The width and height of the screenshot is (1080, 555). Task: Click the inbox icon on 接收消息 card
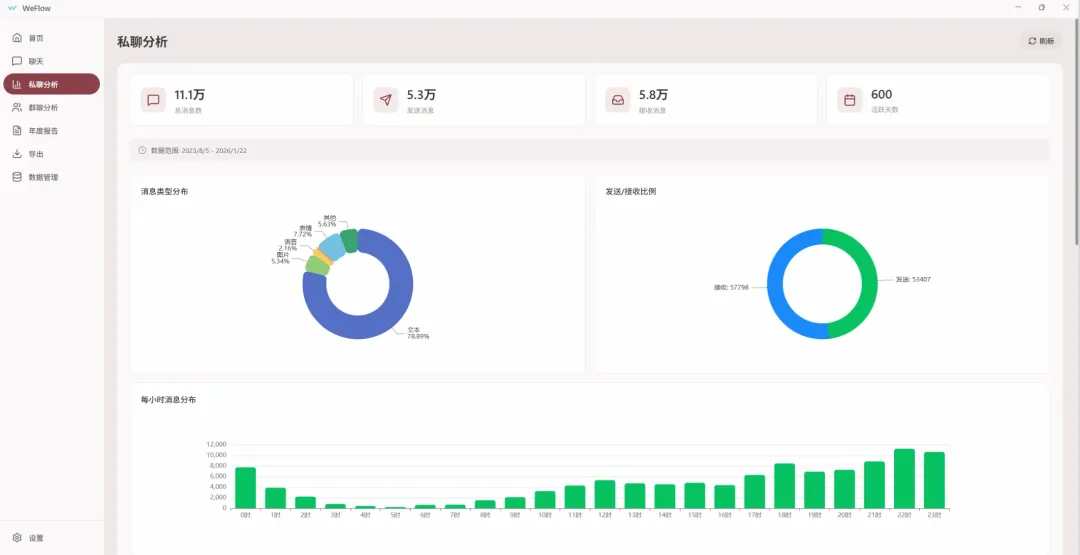[618, 100]
